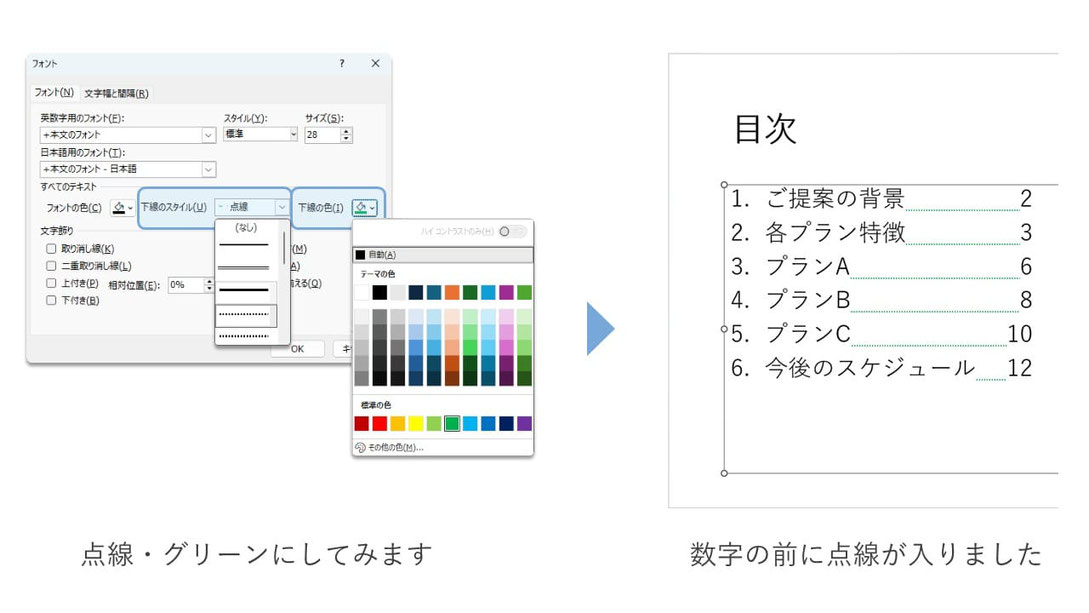This screenshot has height=613, width=1089.
Task: Select the thick solid underline style
Action: pyautogui.click(x=246, y=290)
